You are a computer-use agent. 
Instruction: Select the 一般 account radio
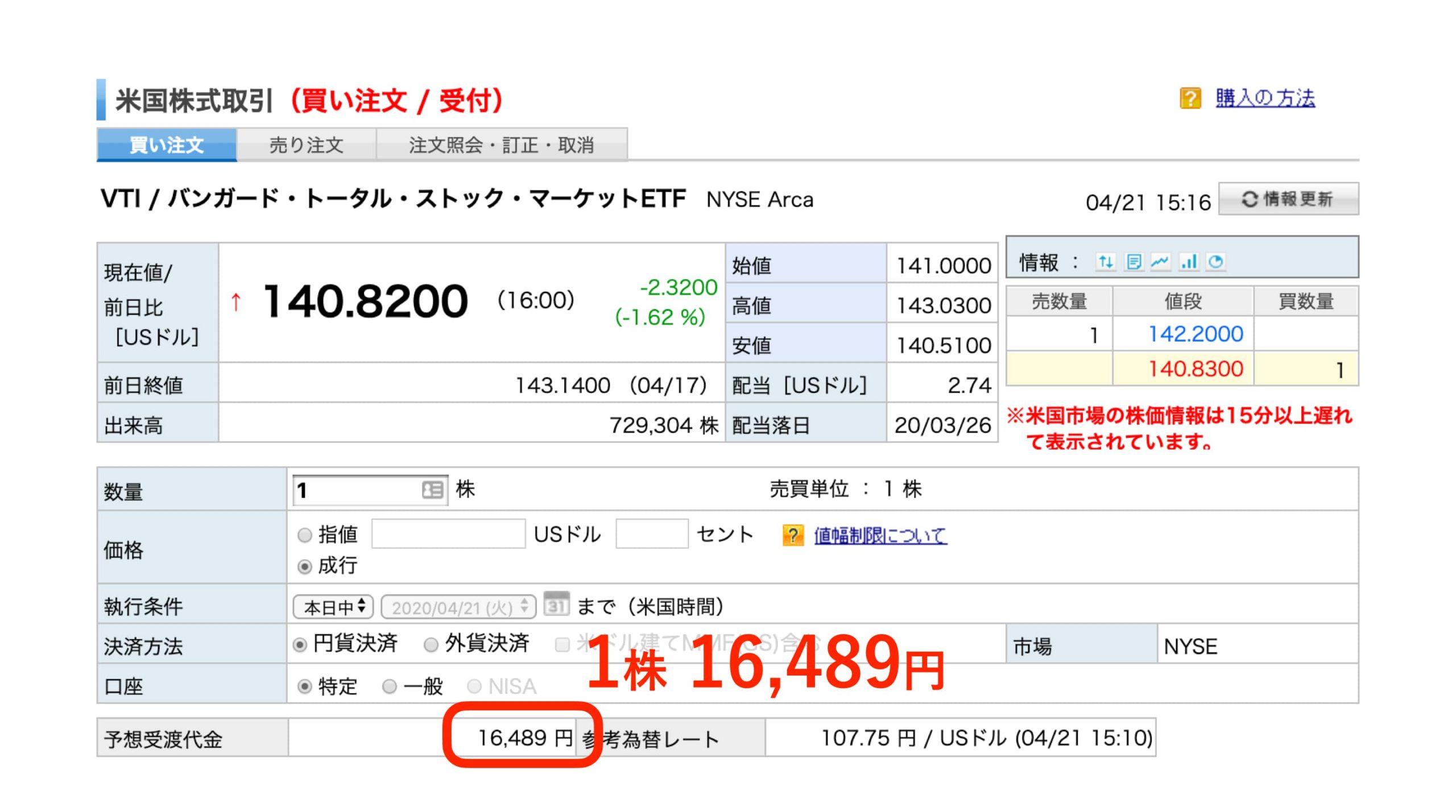click(390, 687)
